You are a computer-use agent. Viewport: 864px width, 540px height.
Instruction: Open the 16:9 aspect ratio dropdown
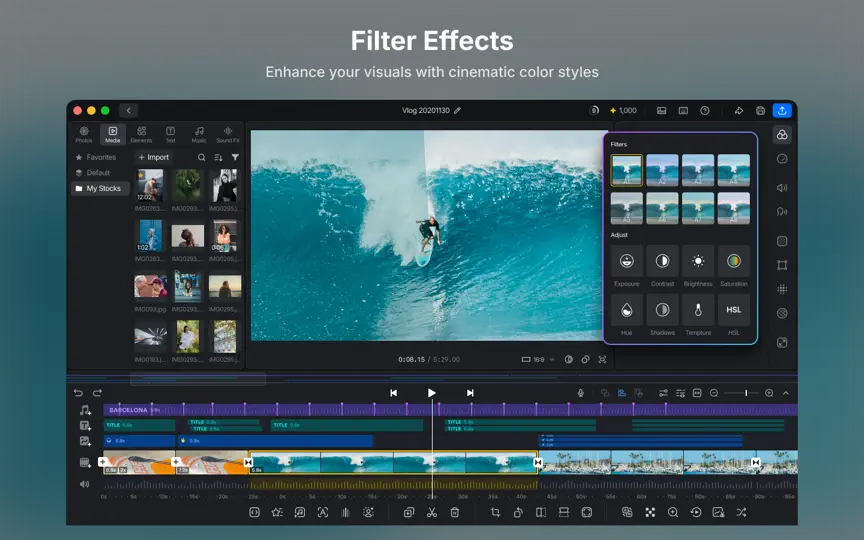[x=538, y=359]
